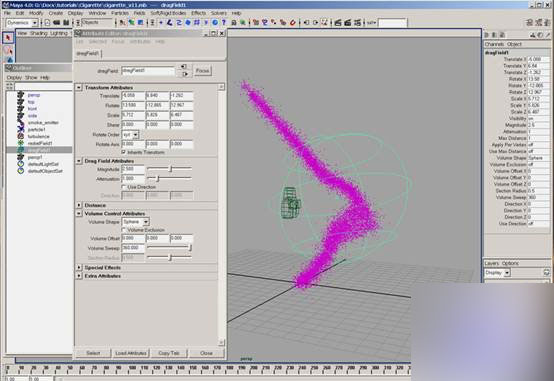Click the curve selection mask icon
Image resolution: width=554 pixels, height=381 pixels.
click(179, 23)
